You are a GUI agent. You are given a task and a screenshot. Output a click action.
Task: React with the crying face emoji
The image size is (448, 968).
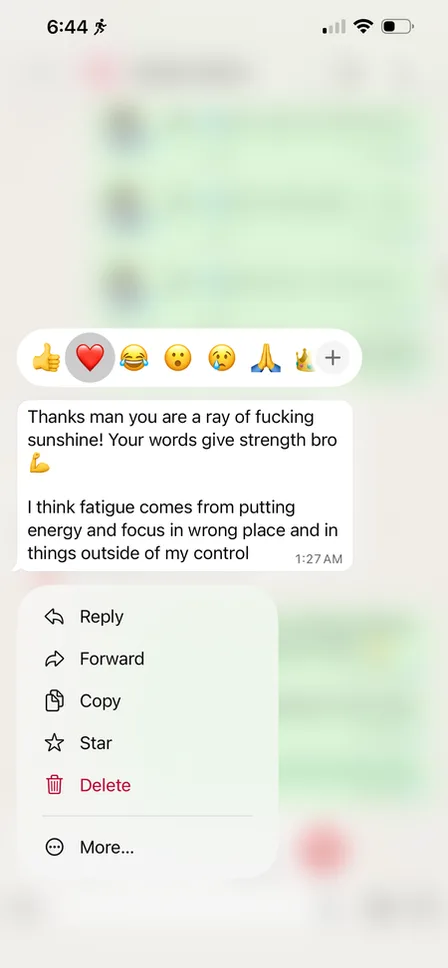[x=222, y=357]
